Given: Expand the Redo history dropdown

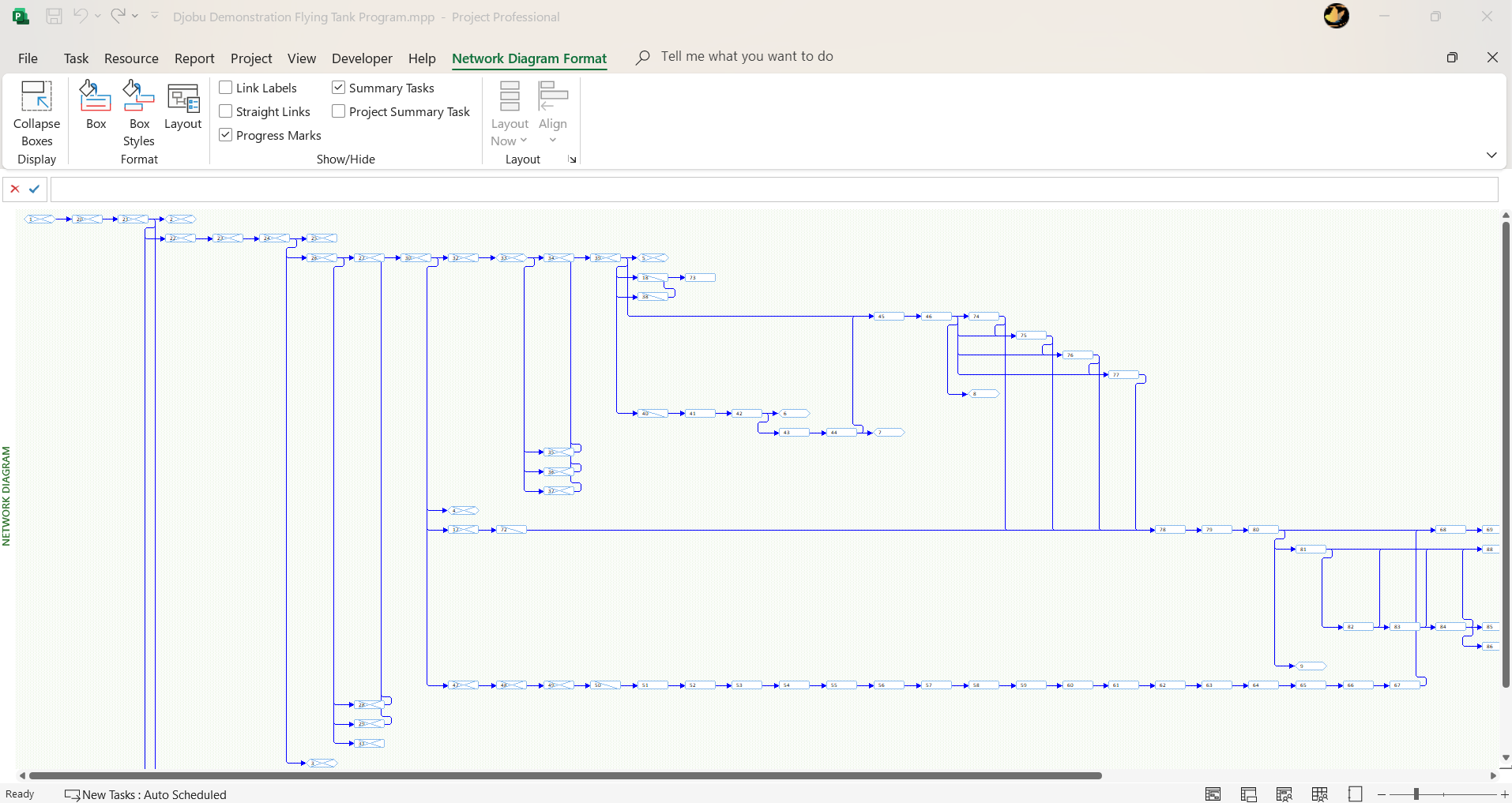Looking at the screenshot, I should [135, 16].
